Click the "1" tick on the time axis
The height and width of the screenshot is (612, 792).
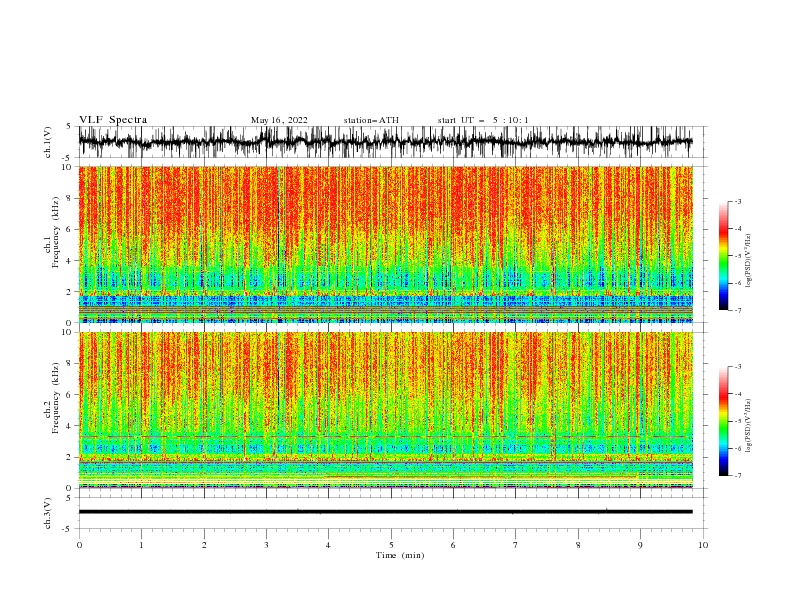[141, 545]
